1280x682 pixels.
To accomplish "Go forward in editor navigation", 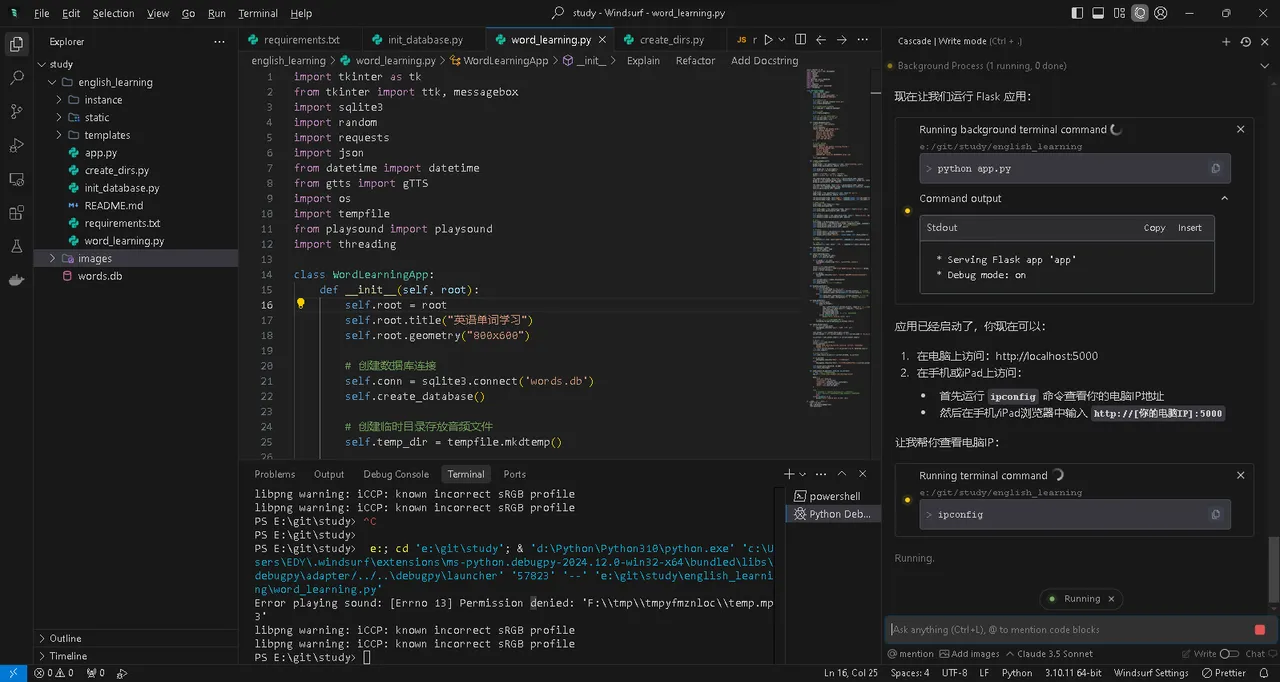I will (842, 40).
